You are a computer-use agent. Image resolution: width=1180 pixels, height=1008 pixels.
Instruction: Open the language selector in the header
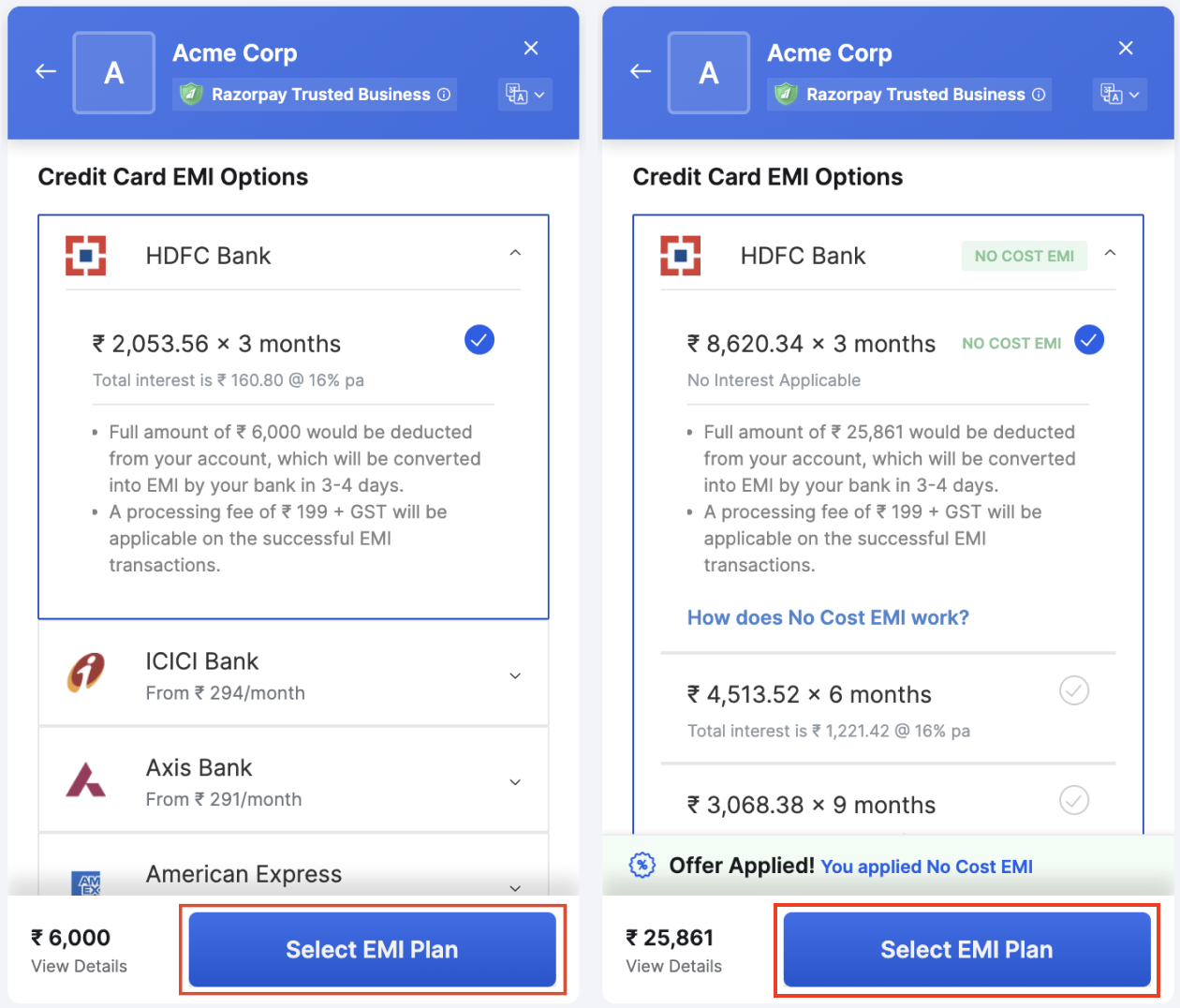tap(524, 94)
